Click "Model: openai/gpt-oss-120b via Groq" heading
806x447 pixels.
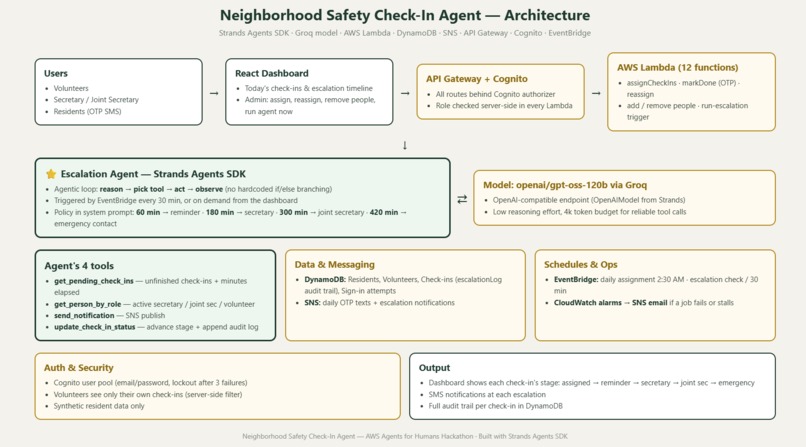pos(565,185)
